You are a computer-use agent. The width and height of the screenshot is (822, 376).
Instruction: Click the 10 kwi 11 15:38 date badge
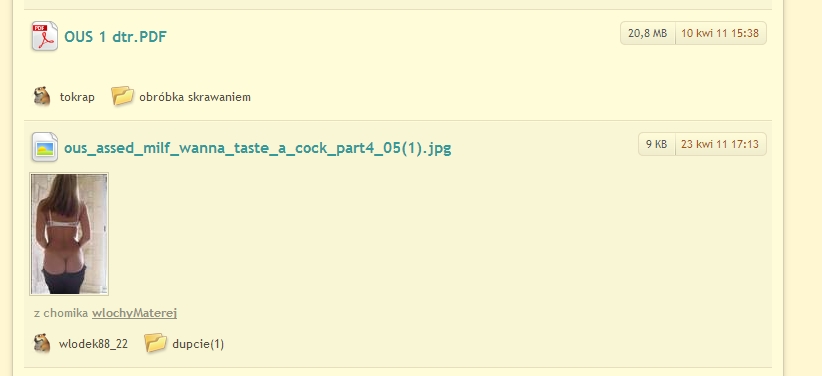point(720,33)
